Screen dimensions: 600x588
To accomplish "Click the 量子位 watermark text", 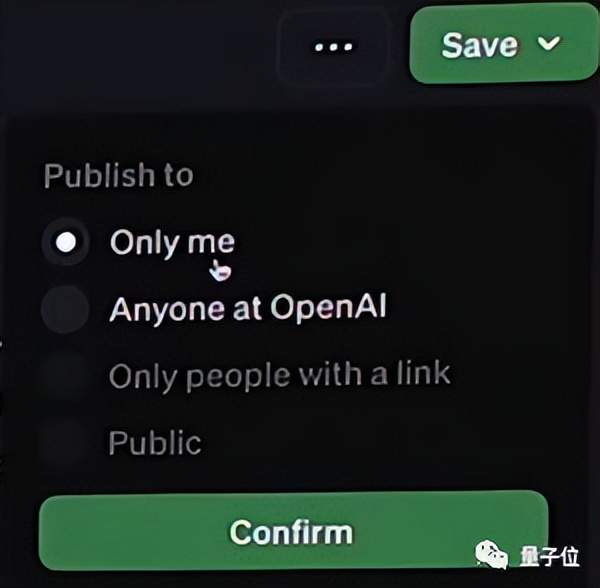I will (549, 556).
